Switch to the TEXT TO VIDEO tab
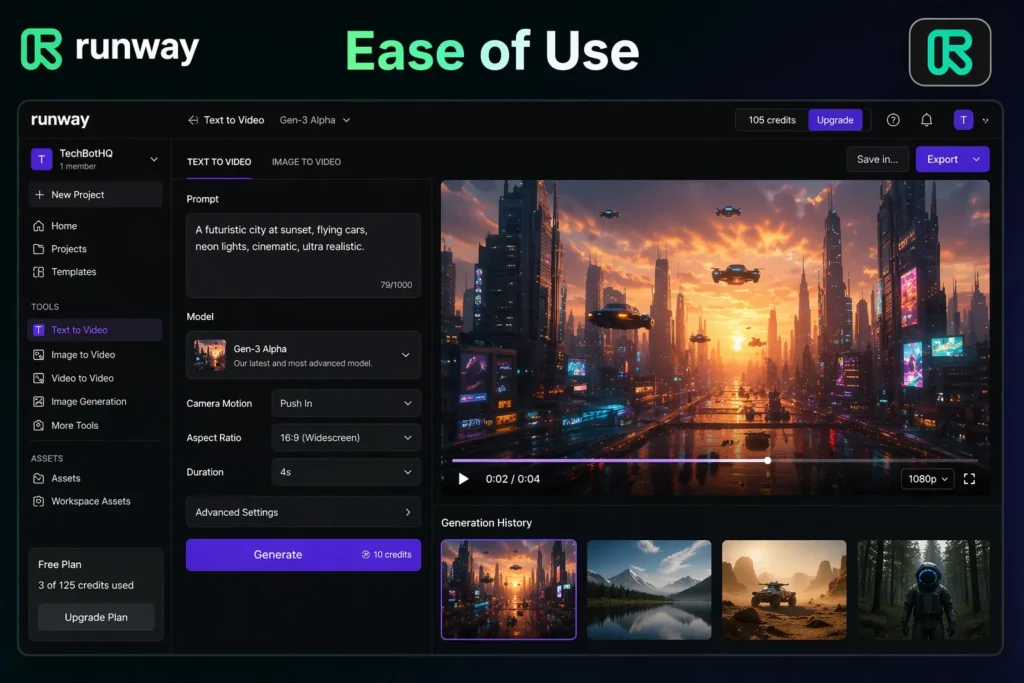Screen dimensions: 1024x683 pos(219,162)
